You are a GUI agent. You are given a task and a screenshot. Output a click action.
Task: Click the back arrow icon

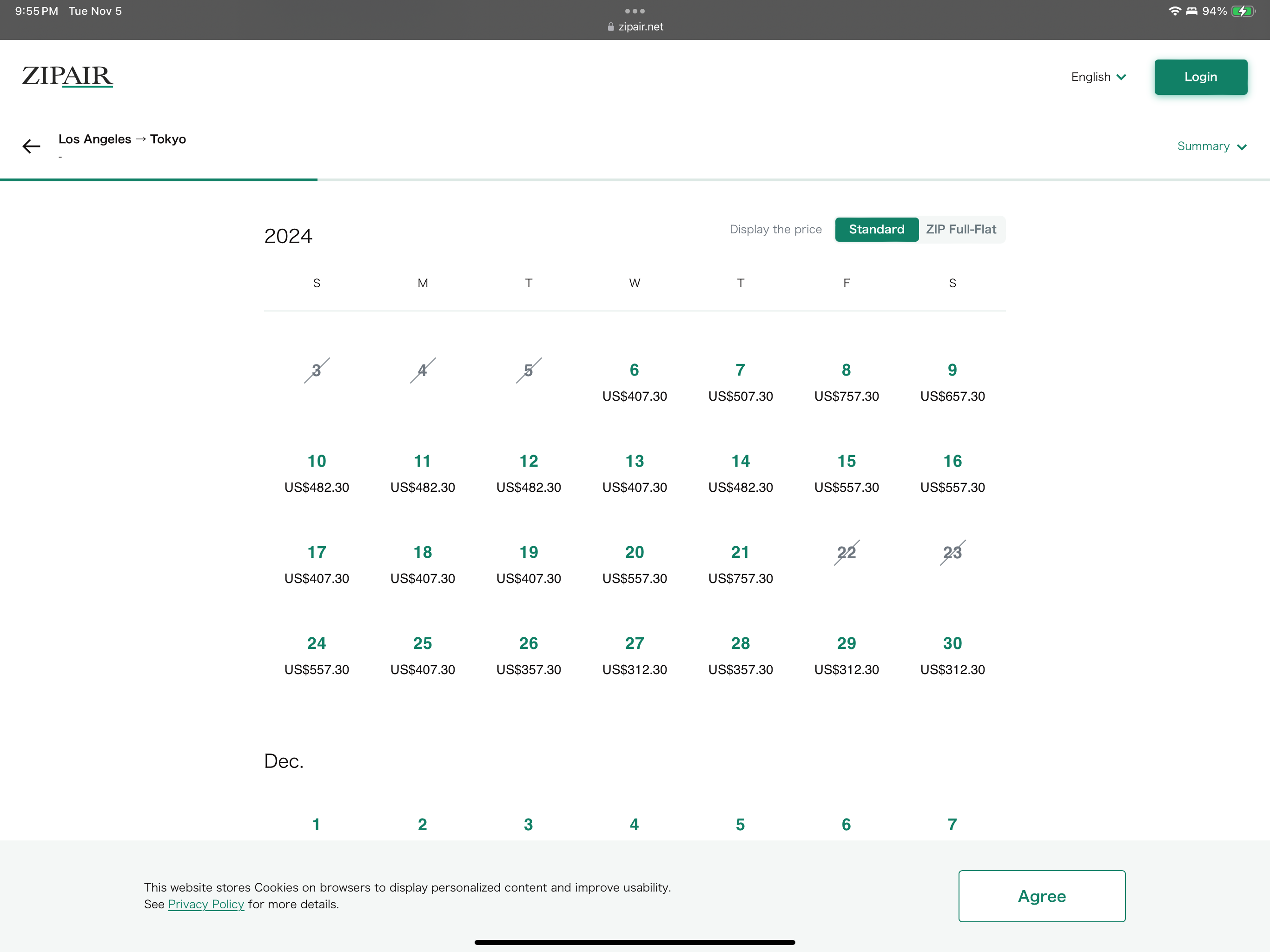(32, 146)
